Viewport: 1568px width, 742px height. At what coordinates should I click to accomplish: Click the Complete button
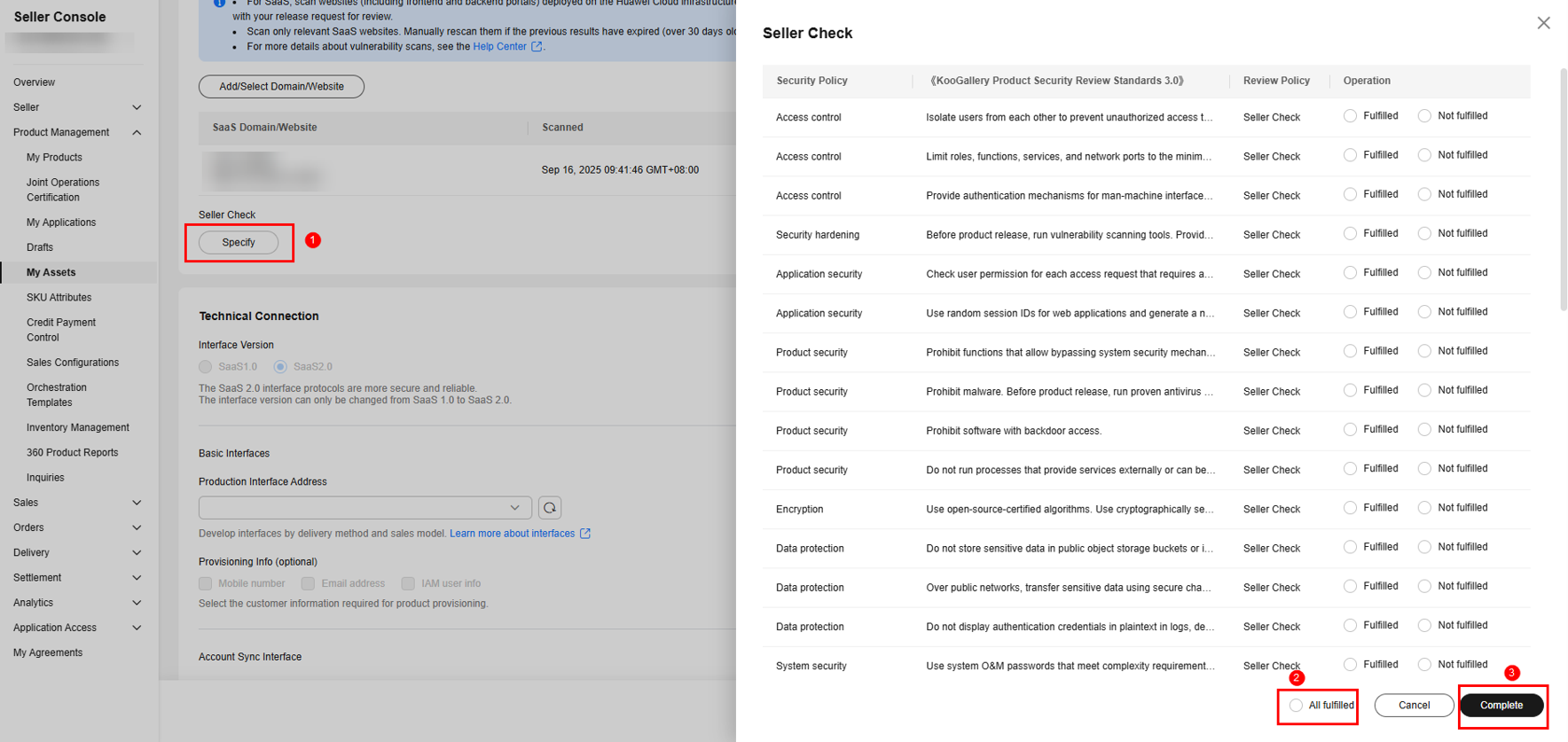tap(1501, 706)
